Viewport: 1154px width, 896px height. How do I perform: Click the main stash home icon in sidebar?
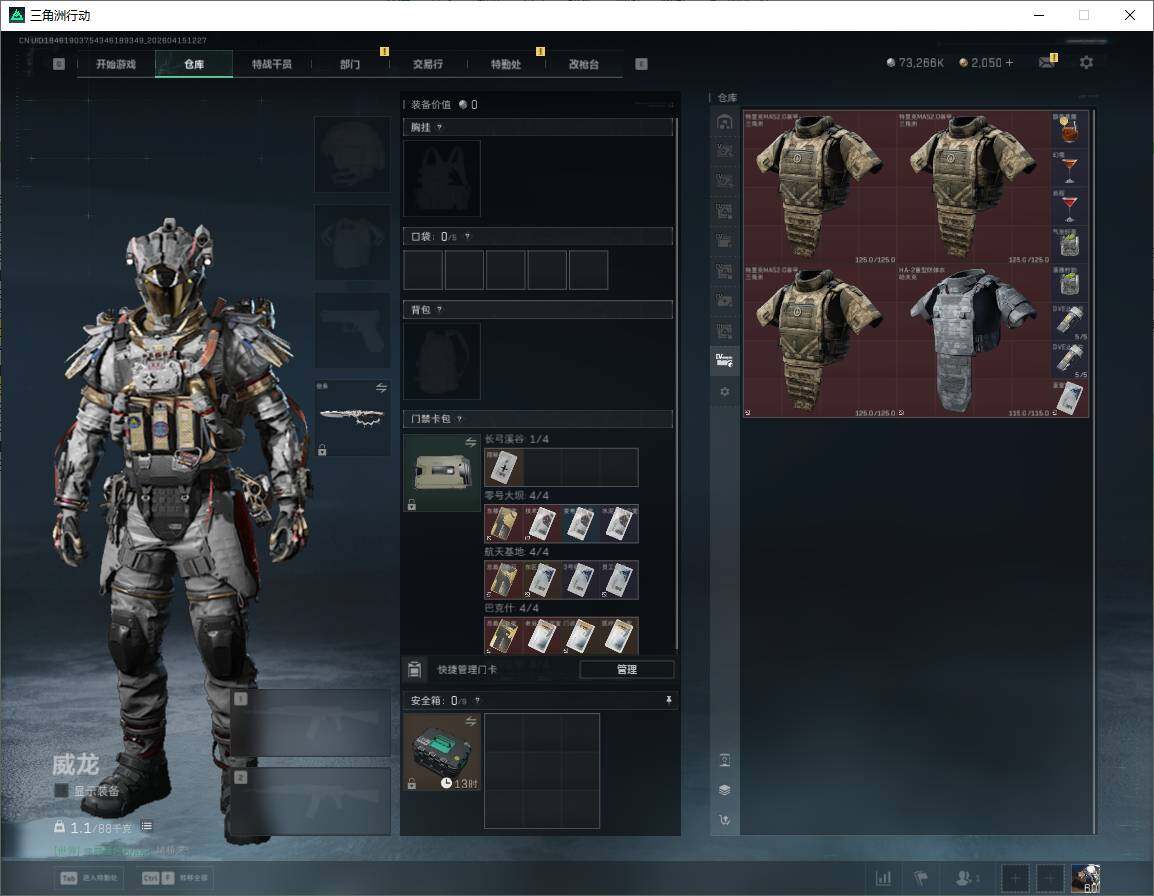pyautogui.click(x=725, y=121)
